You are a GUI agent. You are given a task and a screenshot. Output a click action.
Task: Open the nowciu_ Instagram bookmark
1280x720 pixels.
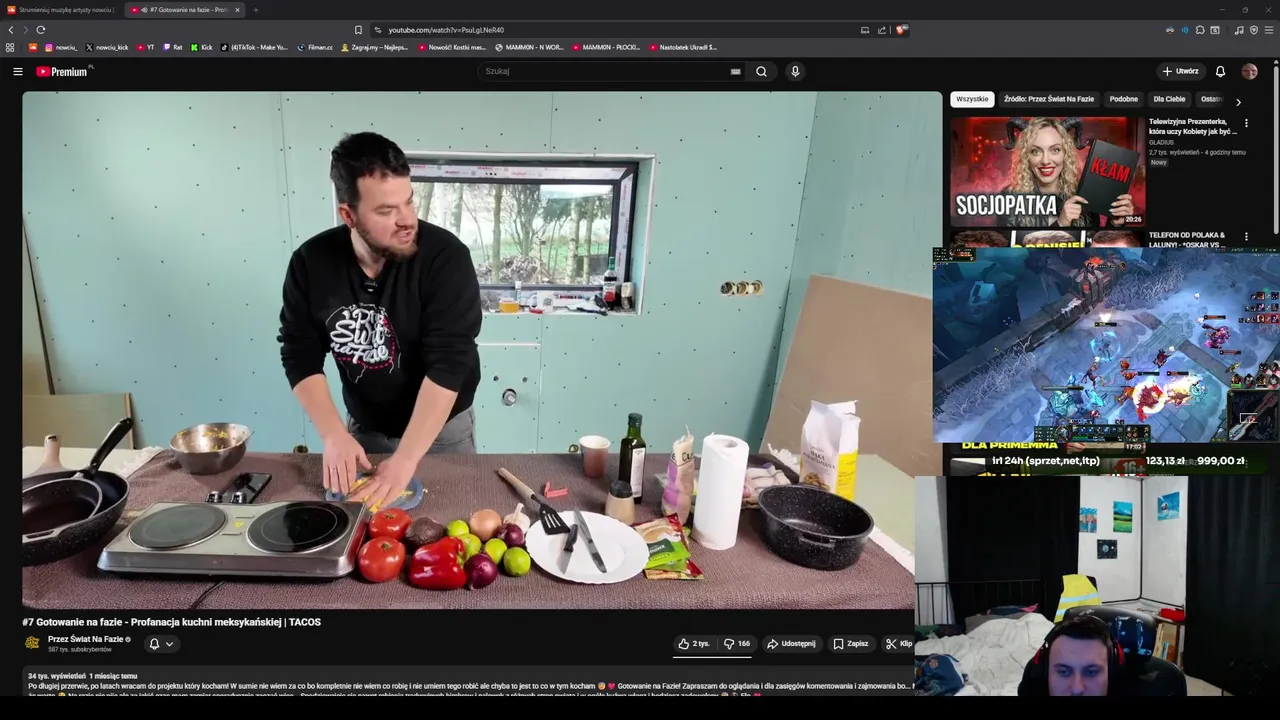(x=60, y=47)
